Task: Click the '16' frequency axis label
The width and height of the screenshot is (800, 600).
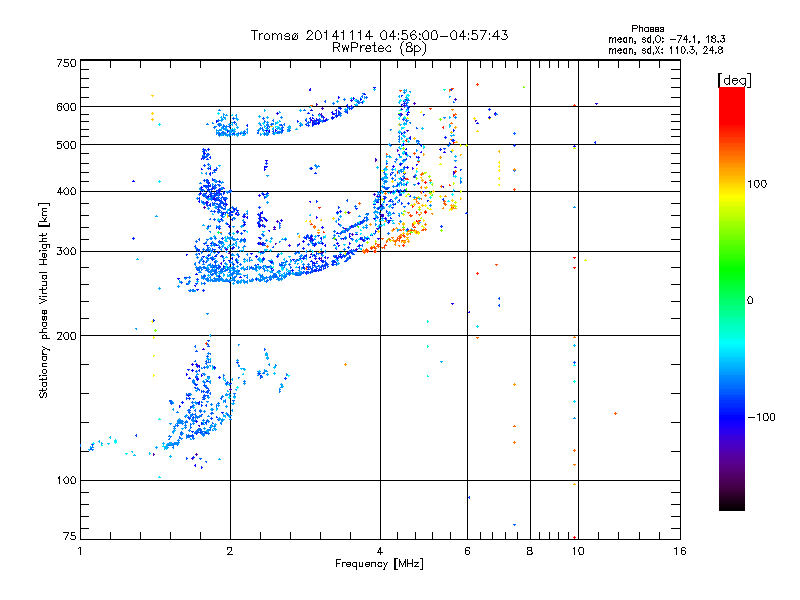Action: 680,551
